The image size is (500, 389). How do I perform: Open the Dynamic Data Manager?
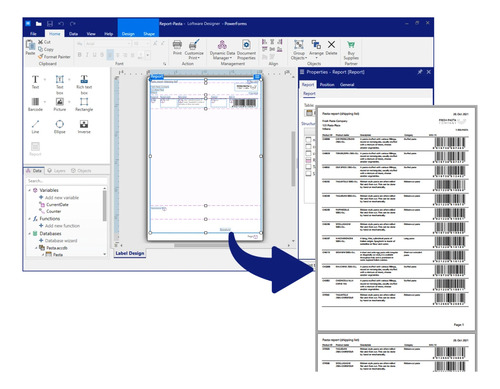[222, 50]
